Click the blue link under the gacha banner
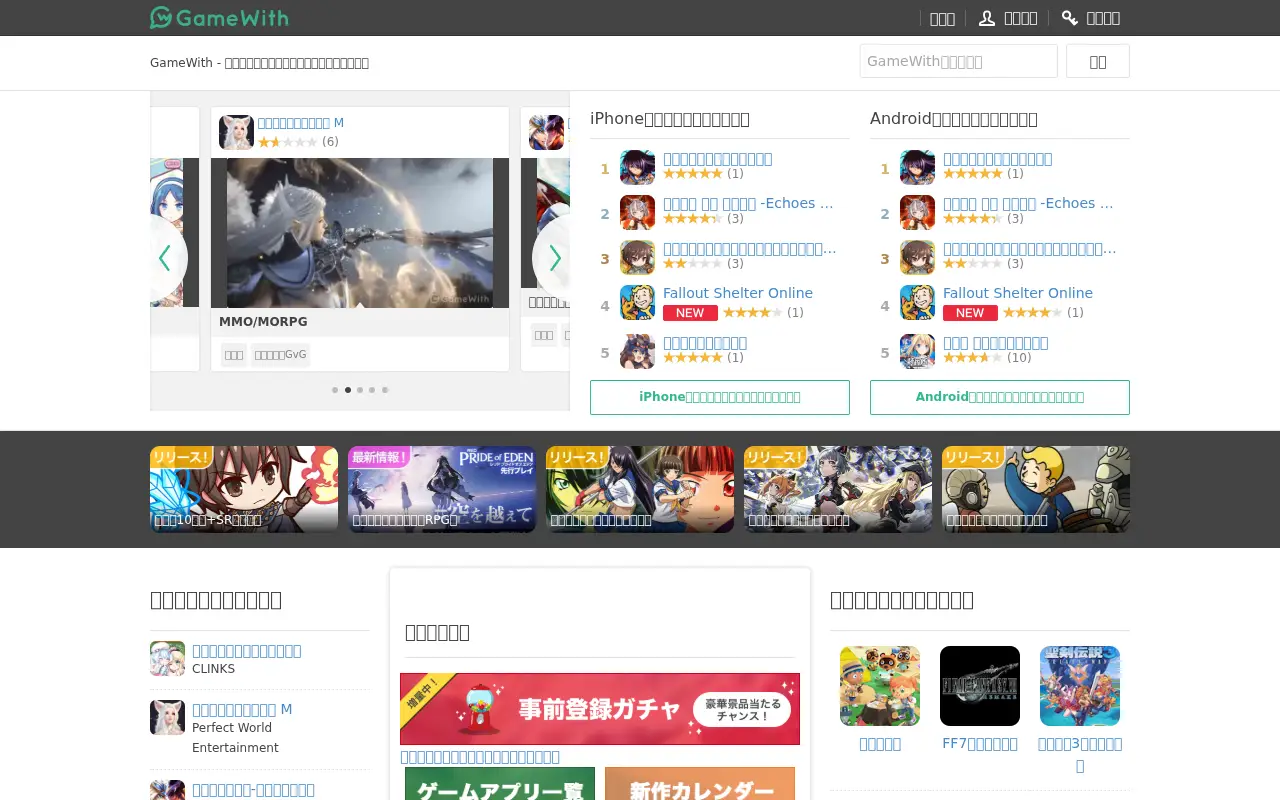1280x800 pixels. pyautogui.click(x=480, y=757)
